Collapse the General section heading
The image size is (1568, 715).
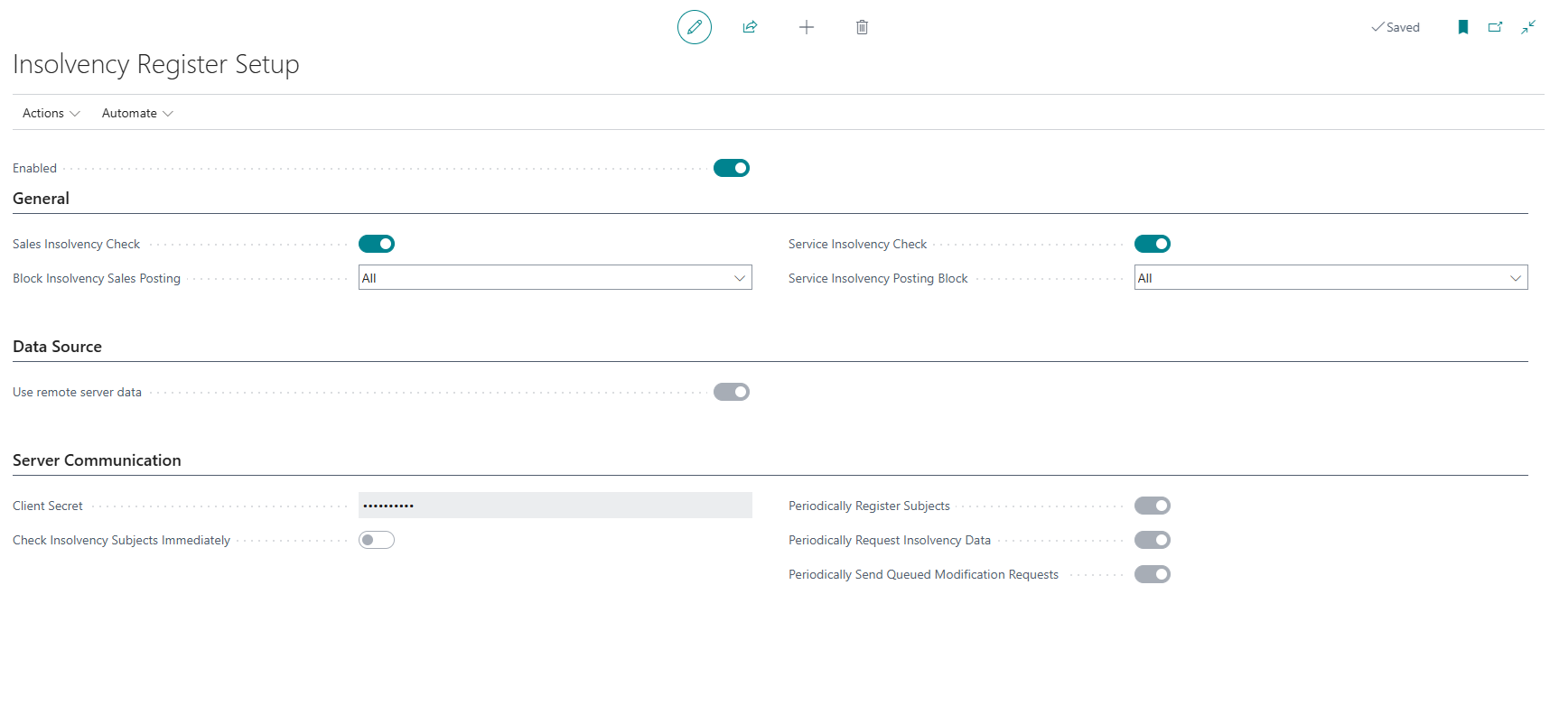point(42,199)
